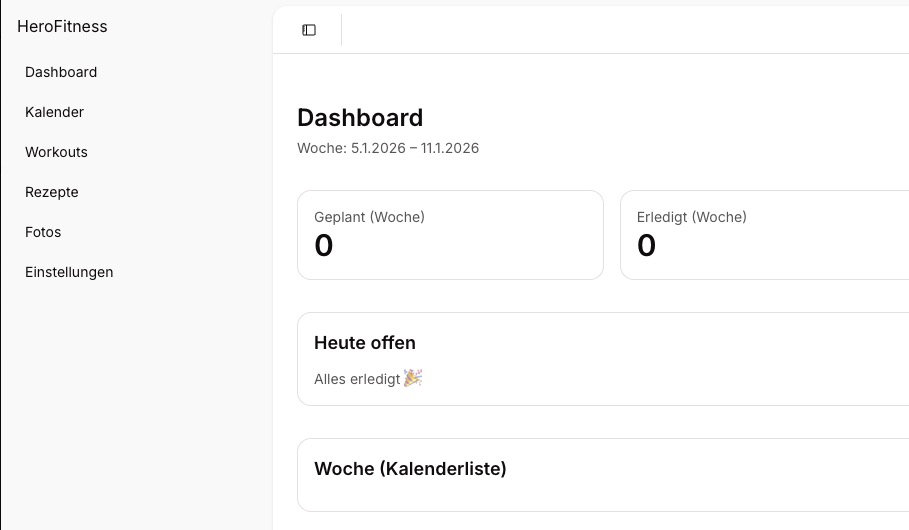Open Einstellungen in the sidebar
Image resolution: width=909 pixels, height=530 pixels.
point(69,272)
